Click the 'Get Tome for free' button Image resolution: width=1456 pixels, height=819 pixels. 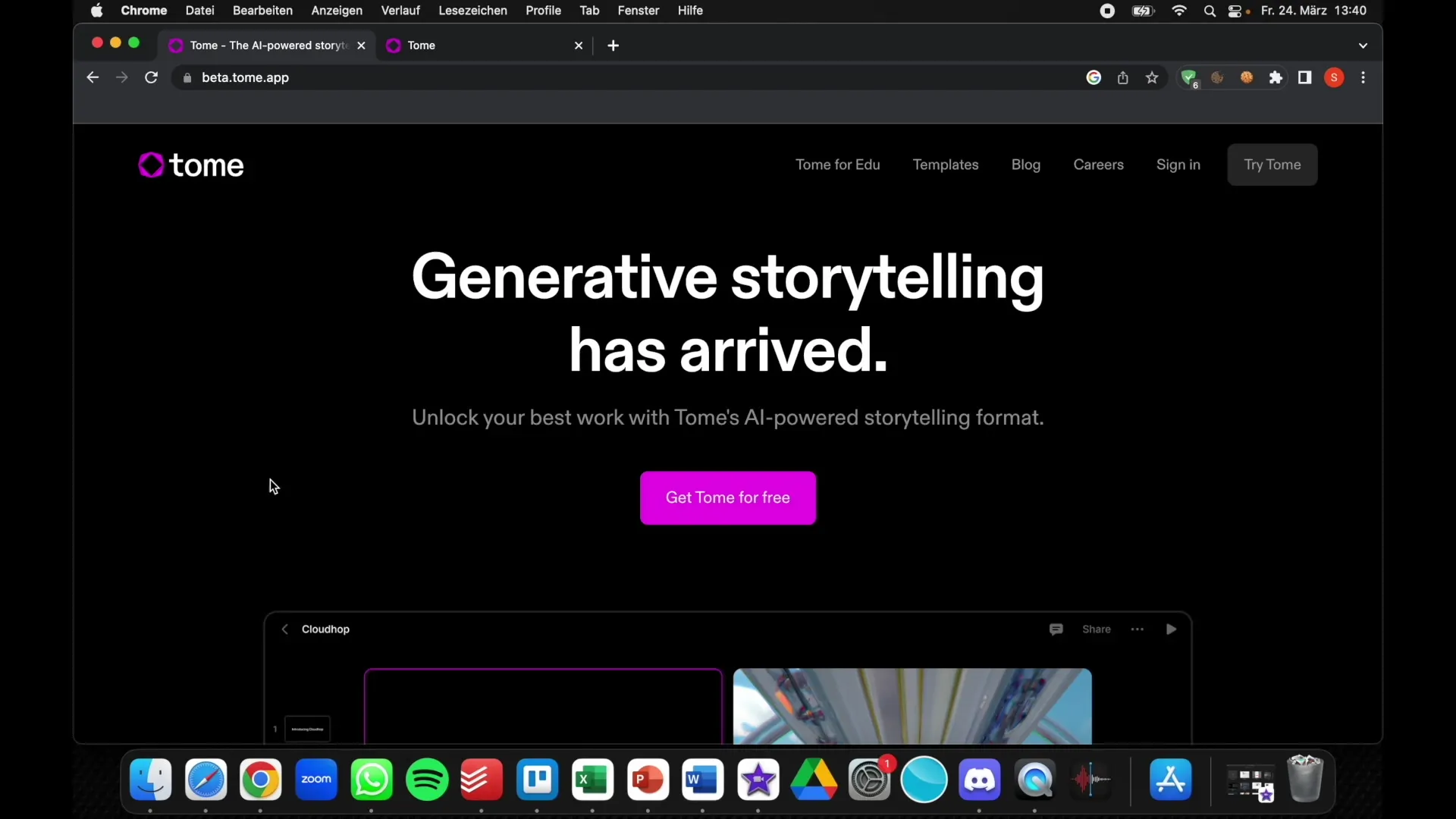[x=727, y=497]
